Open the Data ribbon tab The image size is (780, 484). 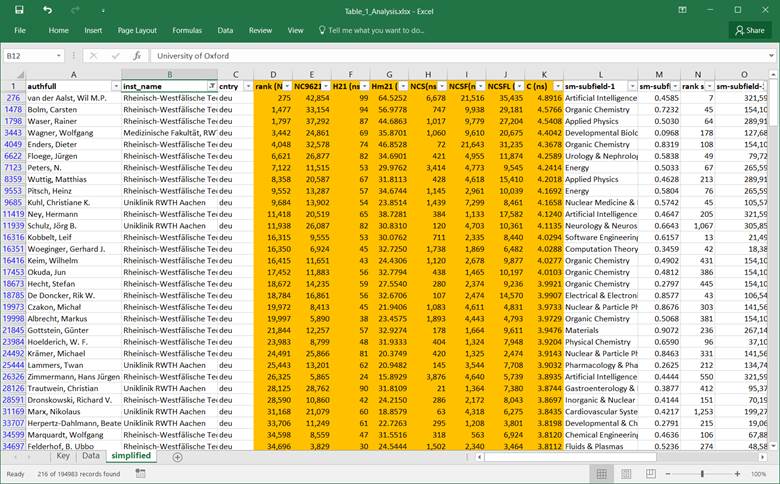[225, 30]
